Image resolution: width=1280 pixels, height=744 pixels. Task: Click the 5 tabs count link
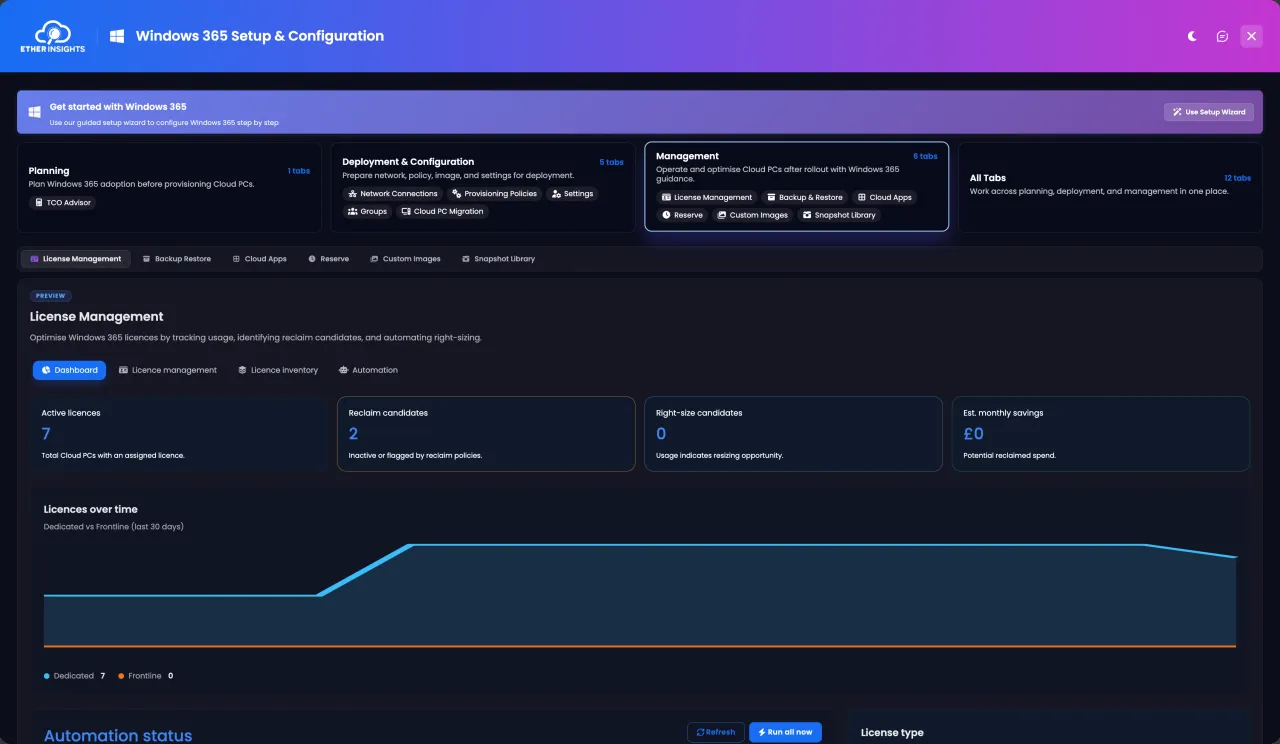pyautogui.click(x=611, y=162)
